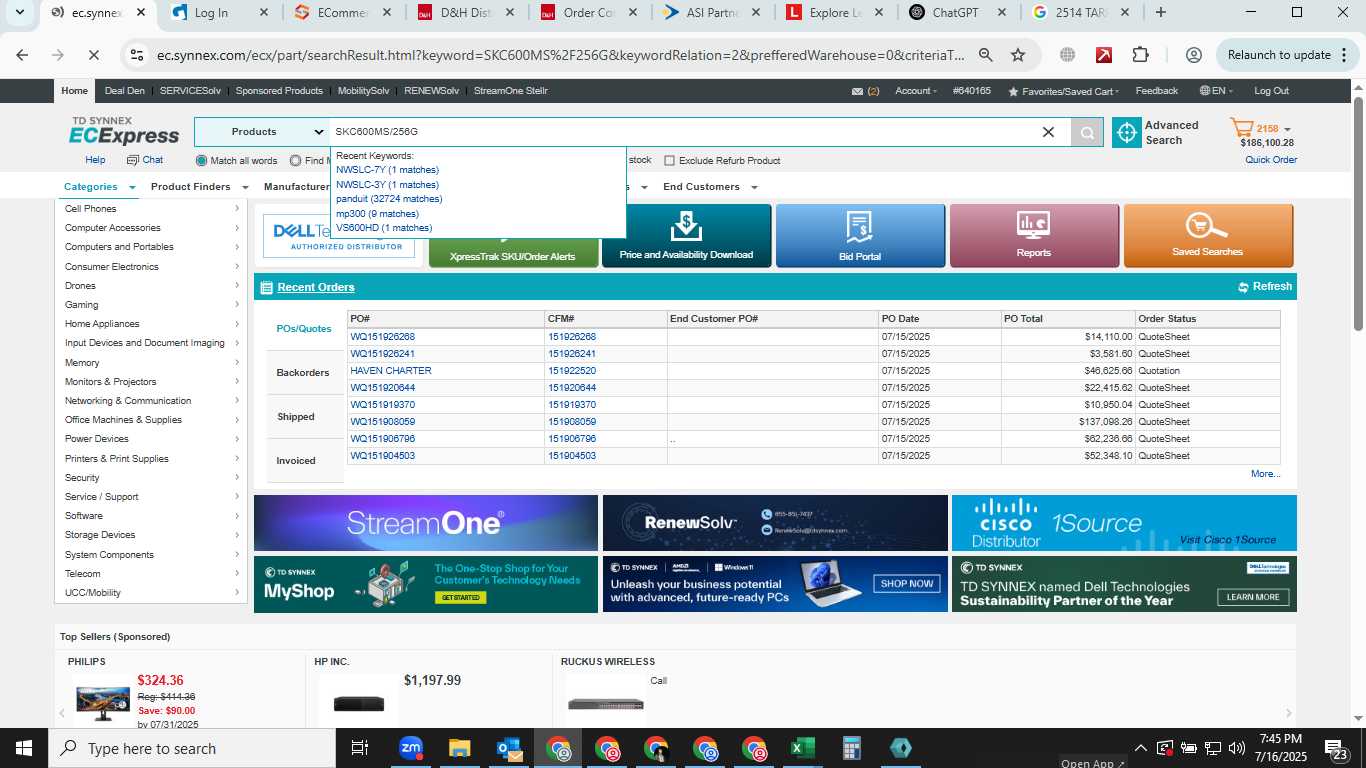Check the Exclude Refurb Product checkbox
Viewport: 1366px width, 768px height.
(670, 160)
